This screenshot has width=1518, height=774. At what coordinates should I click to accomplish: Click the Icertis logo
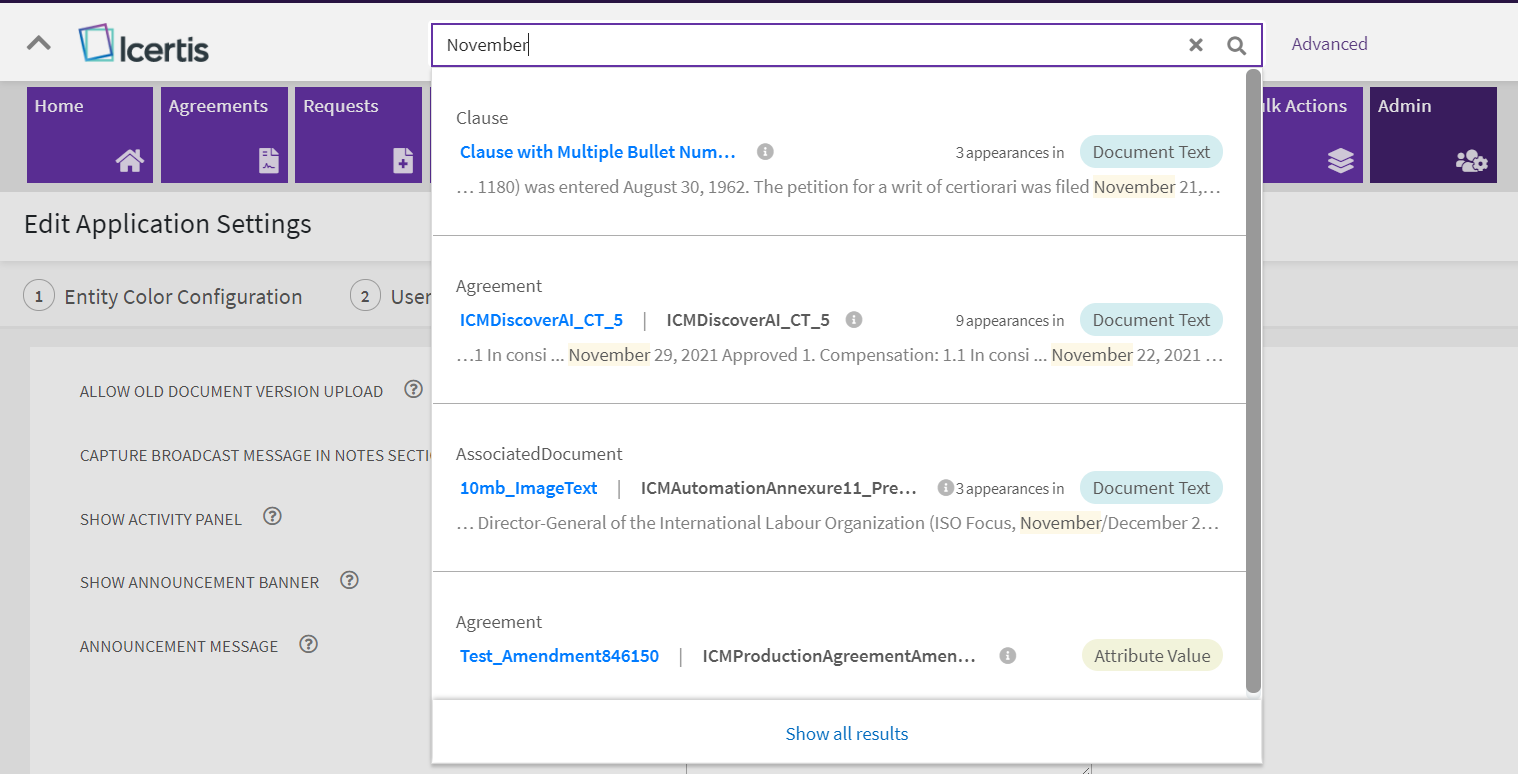[144, 45]
